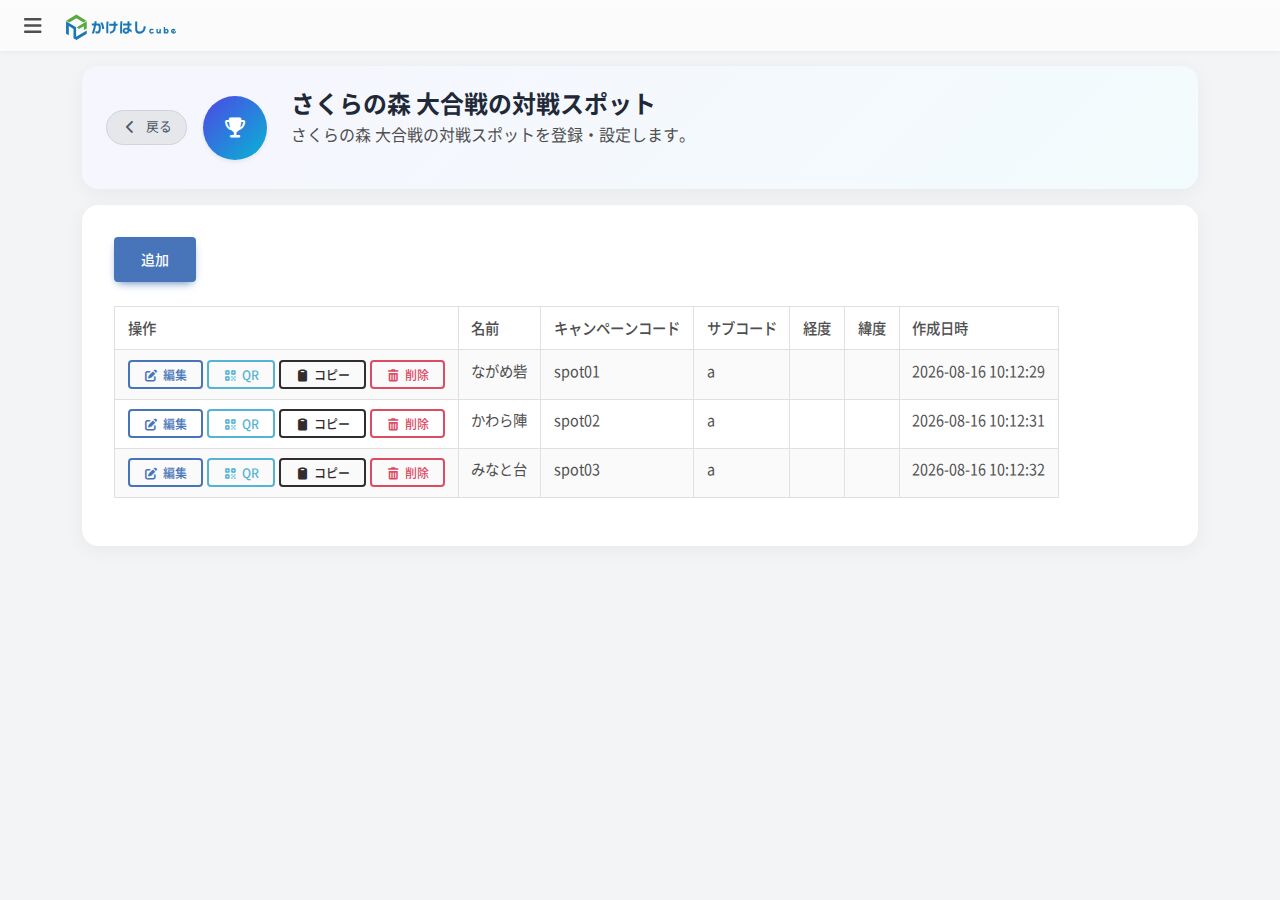Click the trophy icon in the header
Image resolution: width=1280 pixels, height=900 pixels.
(x=235, y=128)
